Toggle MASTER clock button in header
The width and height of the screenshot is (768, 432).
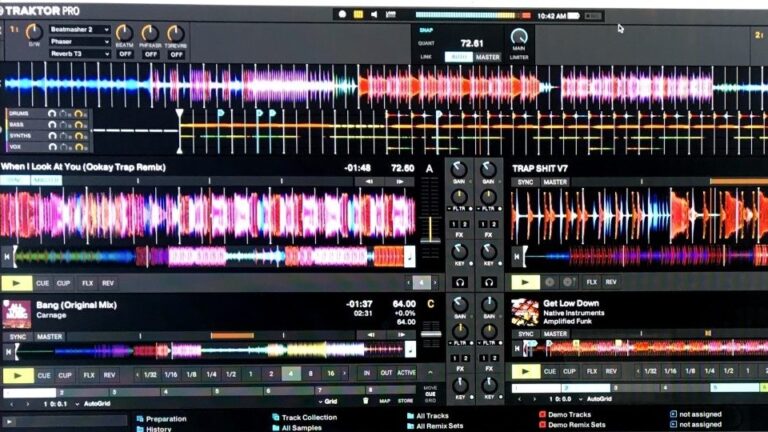pyautogui.click(x=487, y=57)
